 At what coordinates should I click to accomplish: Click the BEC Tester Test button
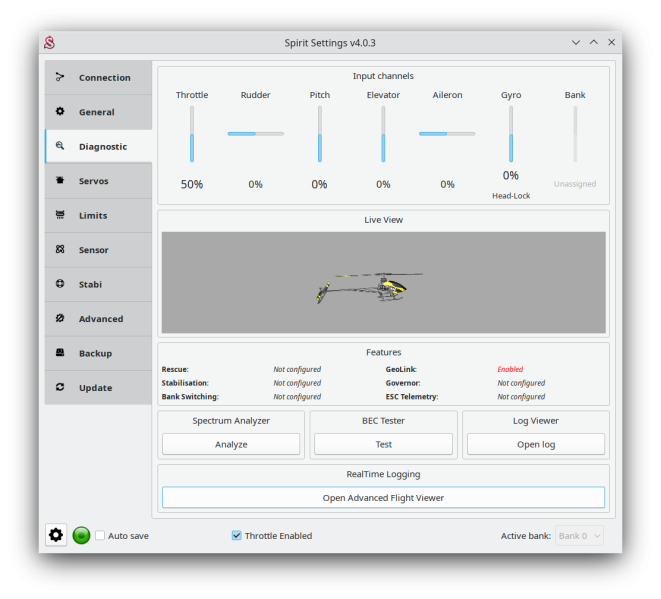click(x=383, y=444)
